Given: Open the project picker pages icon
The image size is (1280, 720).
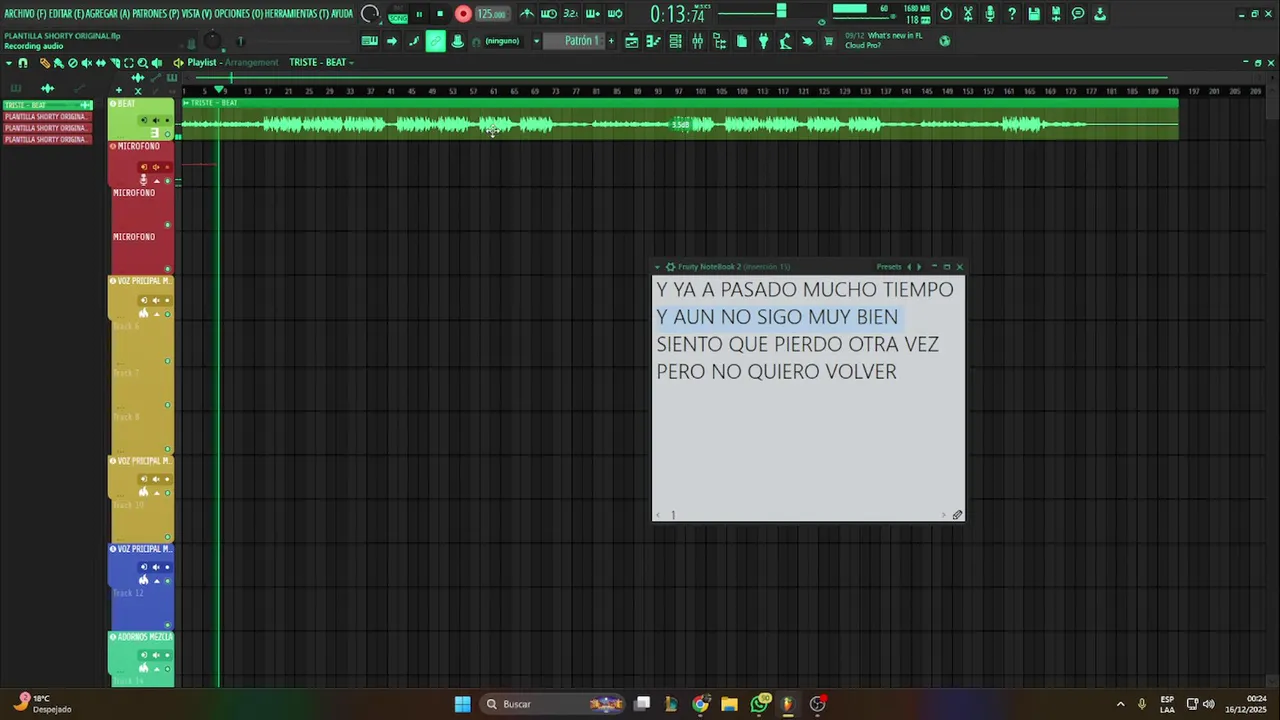Looking at the screenshot, I should (x=741, y=41).
